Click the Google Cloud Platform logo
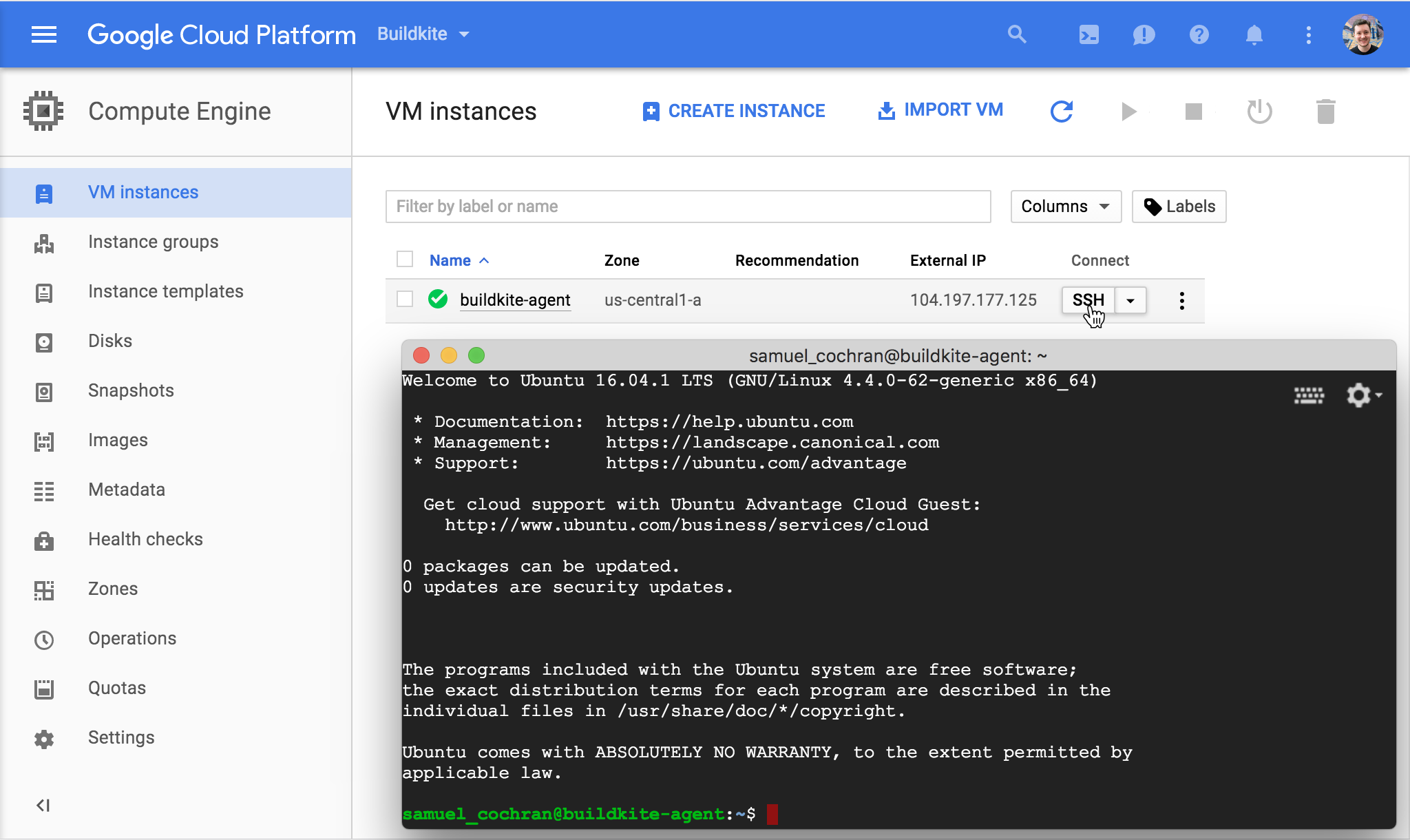This screenshot has height=840, width=1410. (221, 34)
